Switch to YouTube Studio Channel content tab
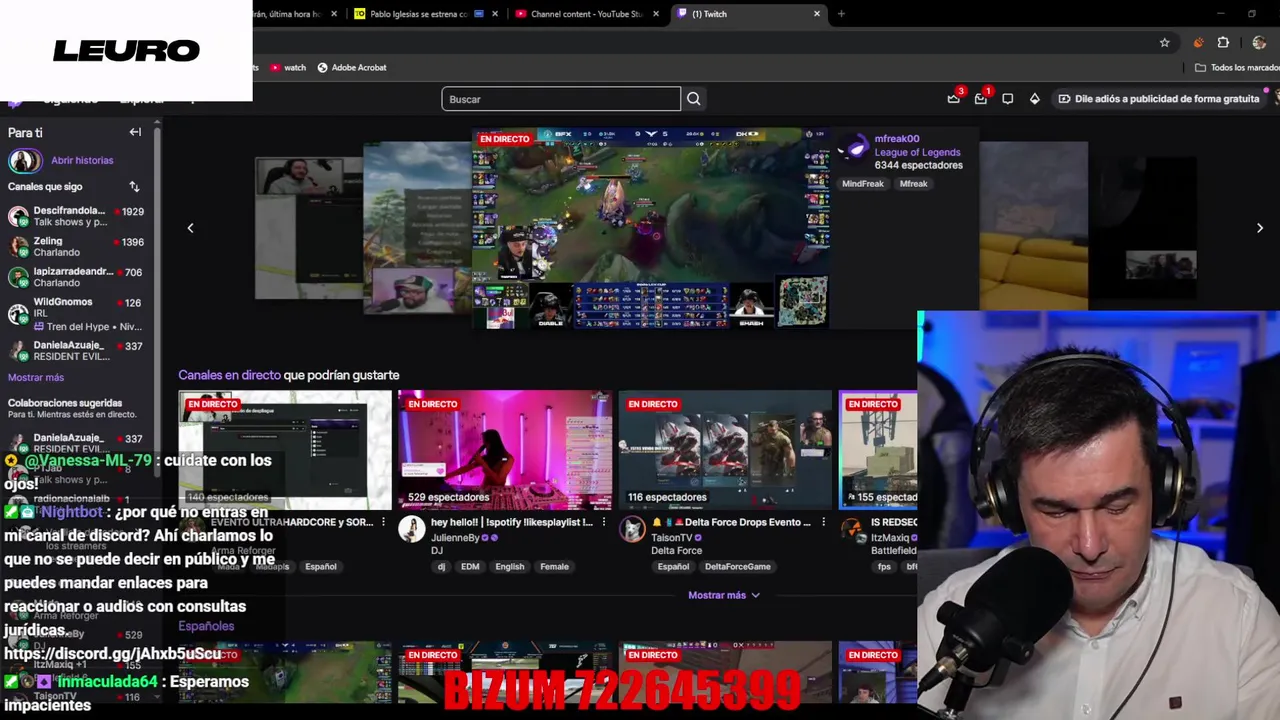 point(586,14)
